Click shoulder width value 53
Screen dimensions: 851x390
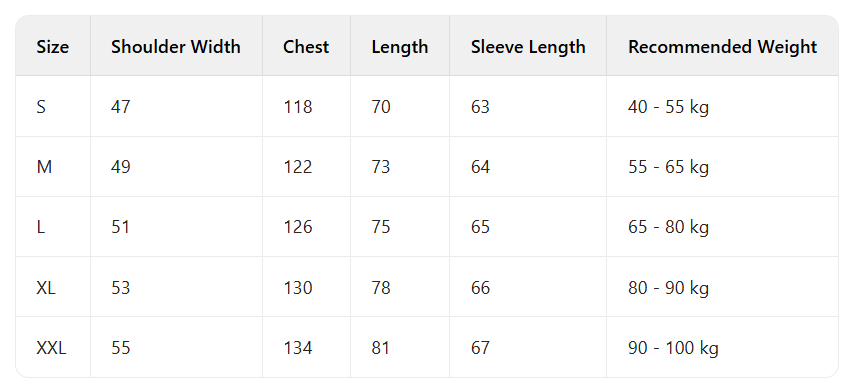[121, 287]
